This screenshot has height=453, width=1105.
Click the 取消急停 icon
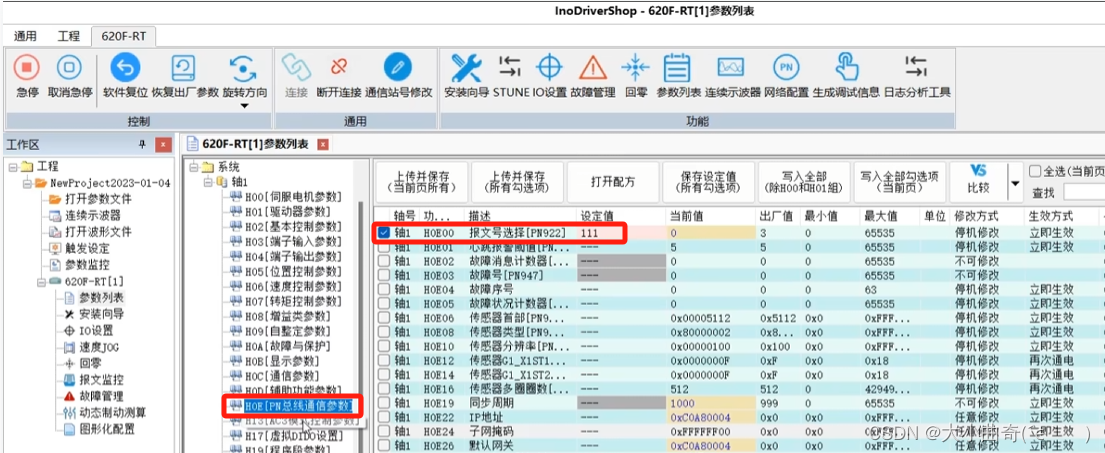69,68
